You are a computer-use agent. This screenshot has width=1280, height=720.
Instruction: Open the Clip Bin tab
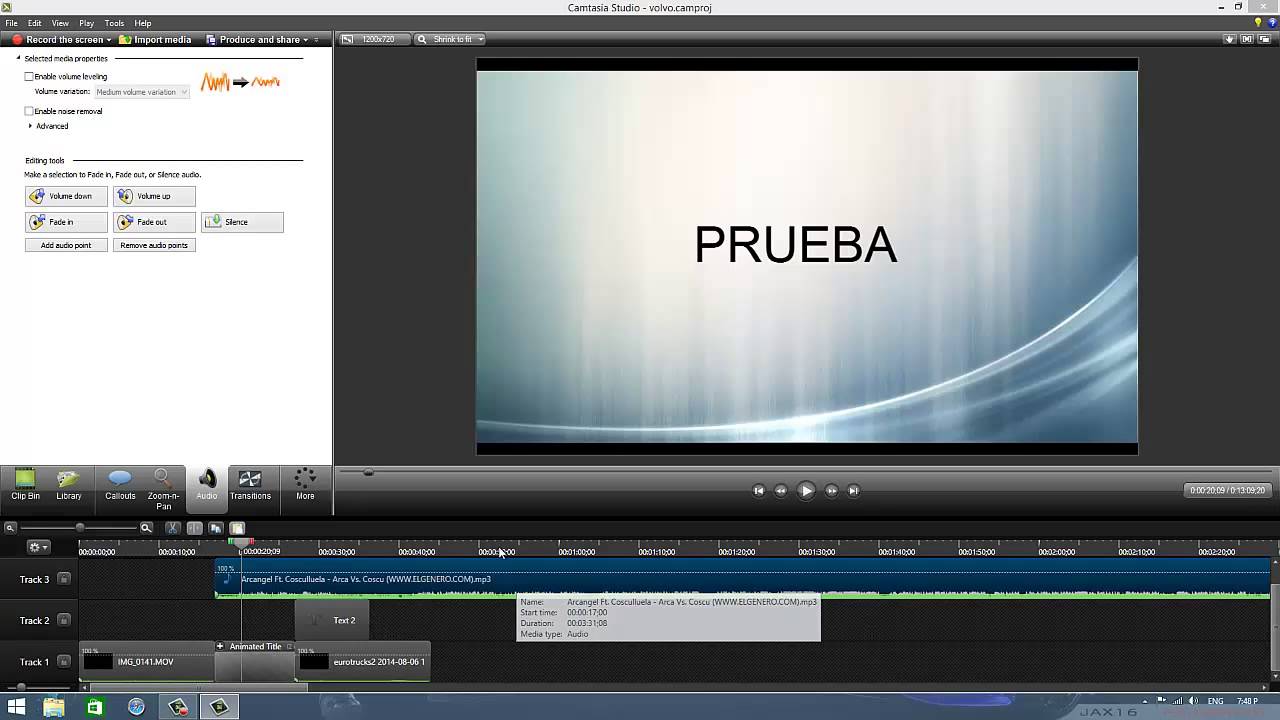(25, 485)
